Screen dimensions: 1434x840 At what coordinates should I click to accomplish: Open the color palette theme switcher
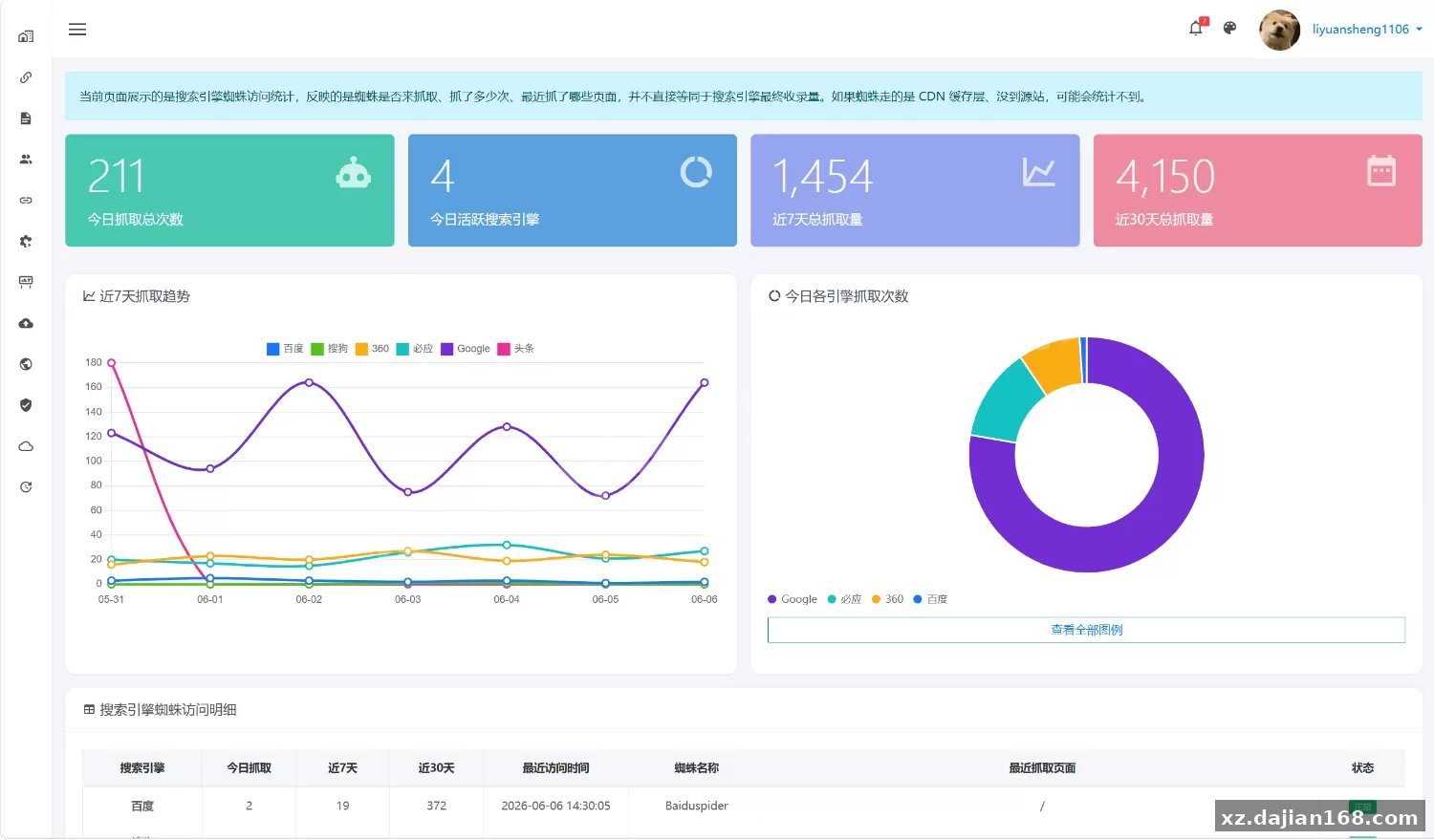pyautogui.click(x=1230, y=29)
